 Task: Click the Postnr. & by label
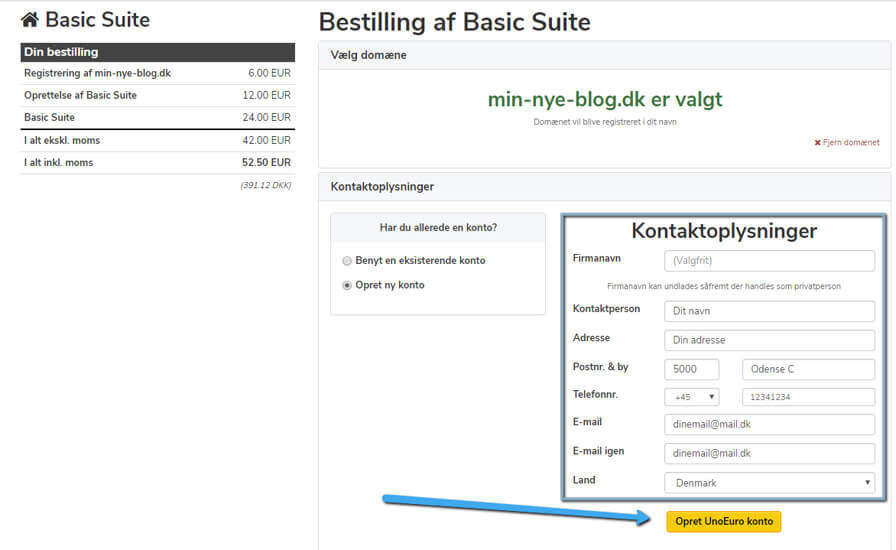[x=601, y=367]
